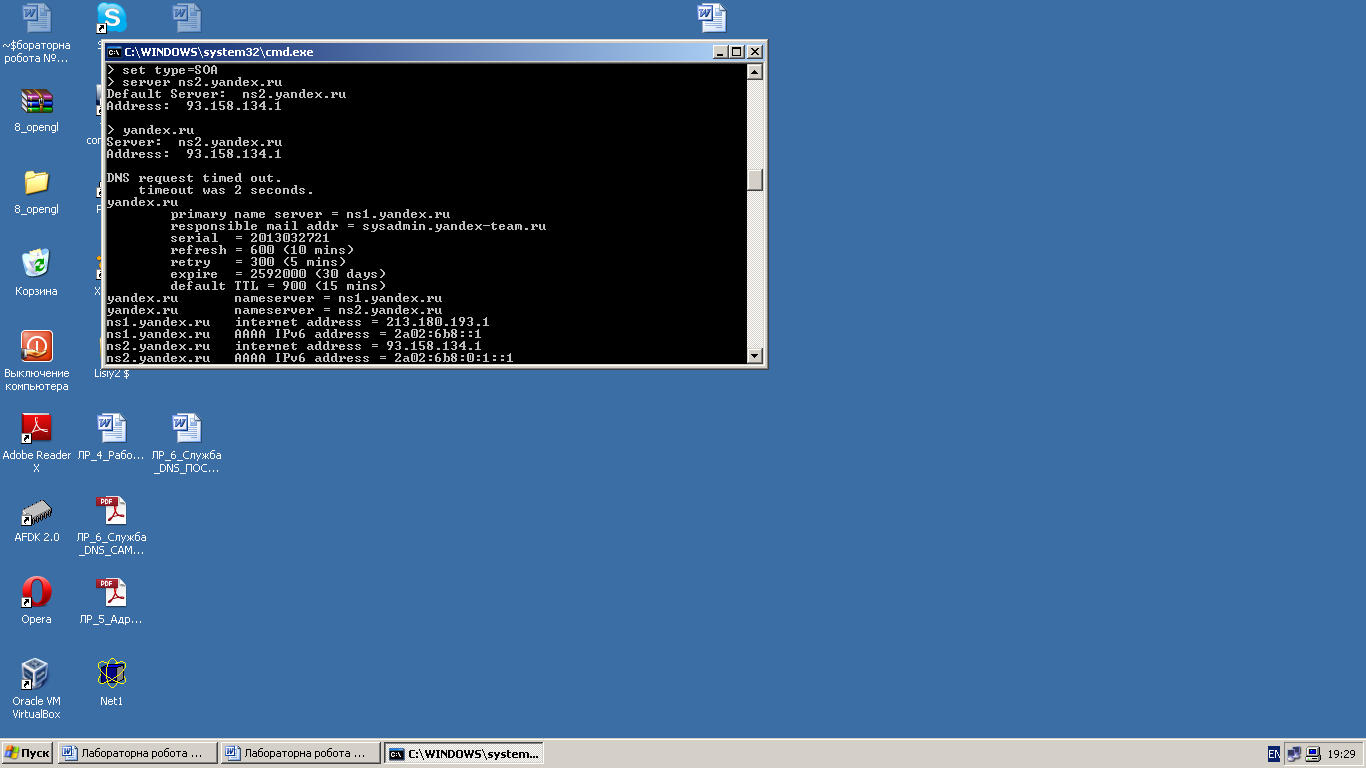1366x768 pixels.
Task: Switch to first Лабораторна робота taskbar window
Action: [137, 753]
